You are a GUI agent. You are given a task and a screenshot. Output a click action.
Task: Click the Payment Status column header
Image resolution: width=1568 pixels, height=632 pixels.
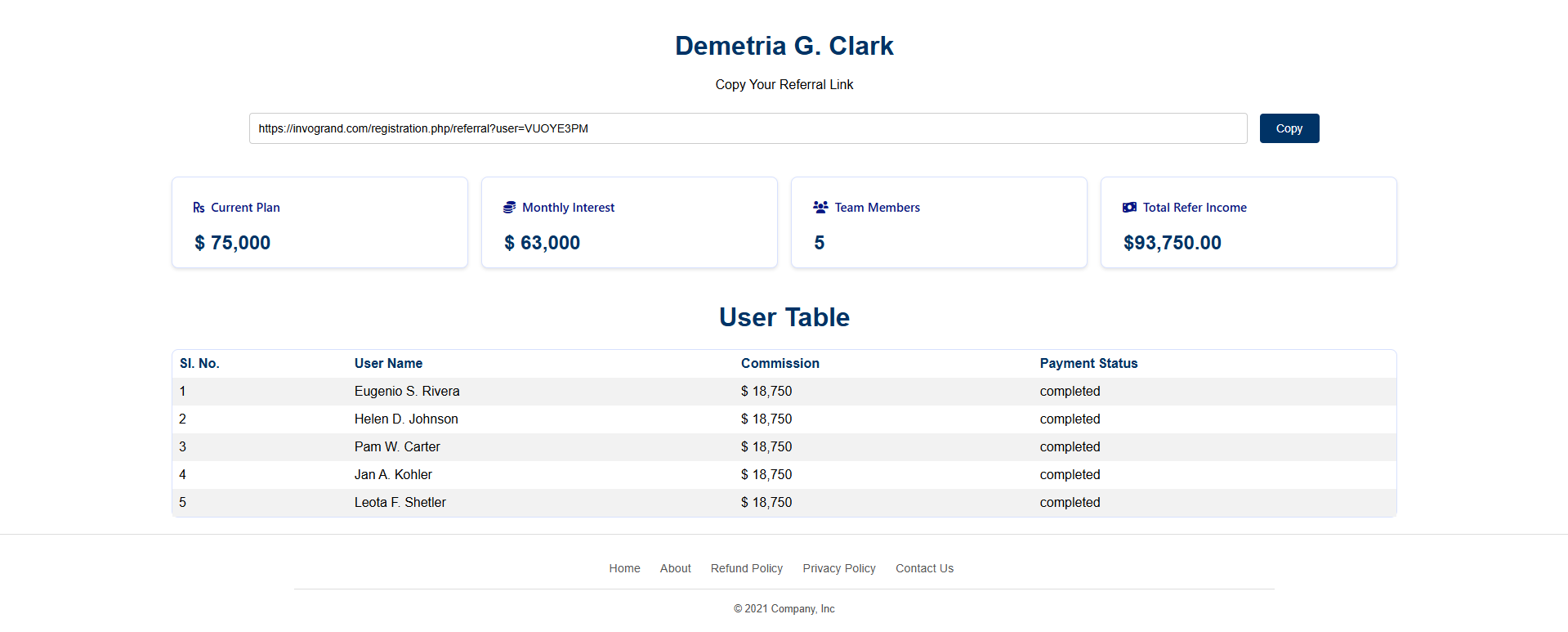[x=1088, y=363]
